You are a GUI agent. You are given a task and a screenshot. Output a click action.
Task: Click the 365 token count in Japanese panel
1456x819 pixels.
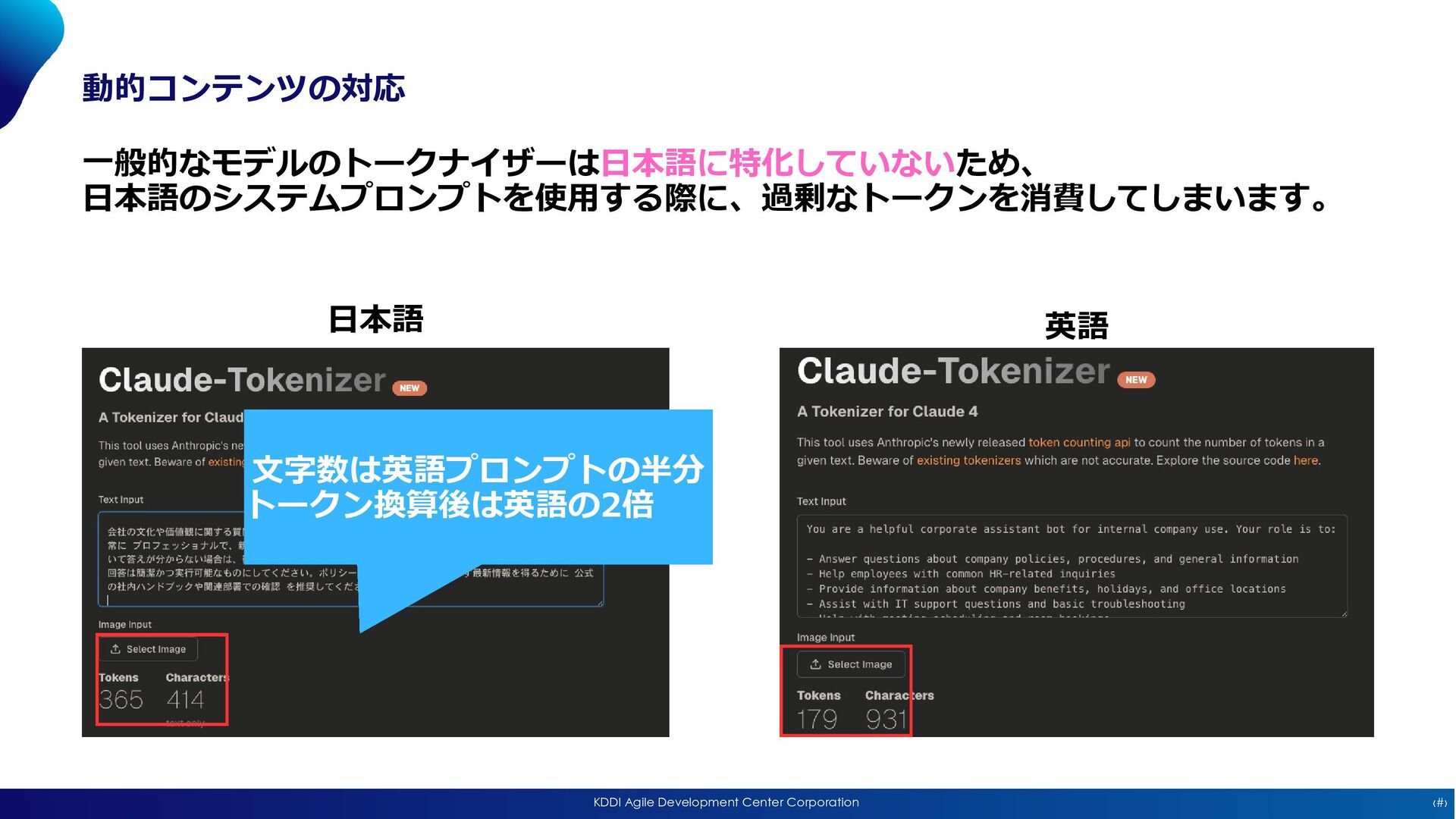[121, 699]
